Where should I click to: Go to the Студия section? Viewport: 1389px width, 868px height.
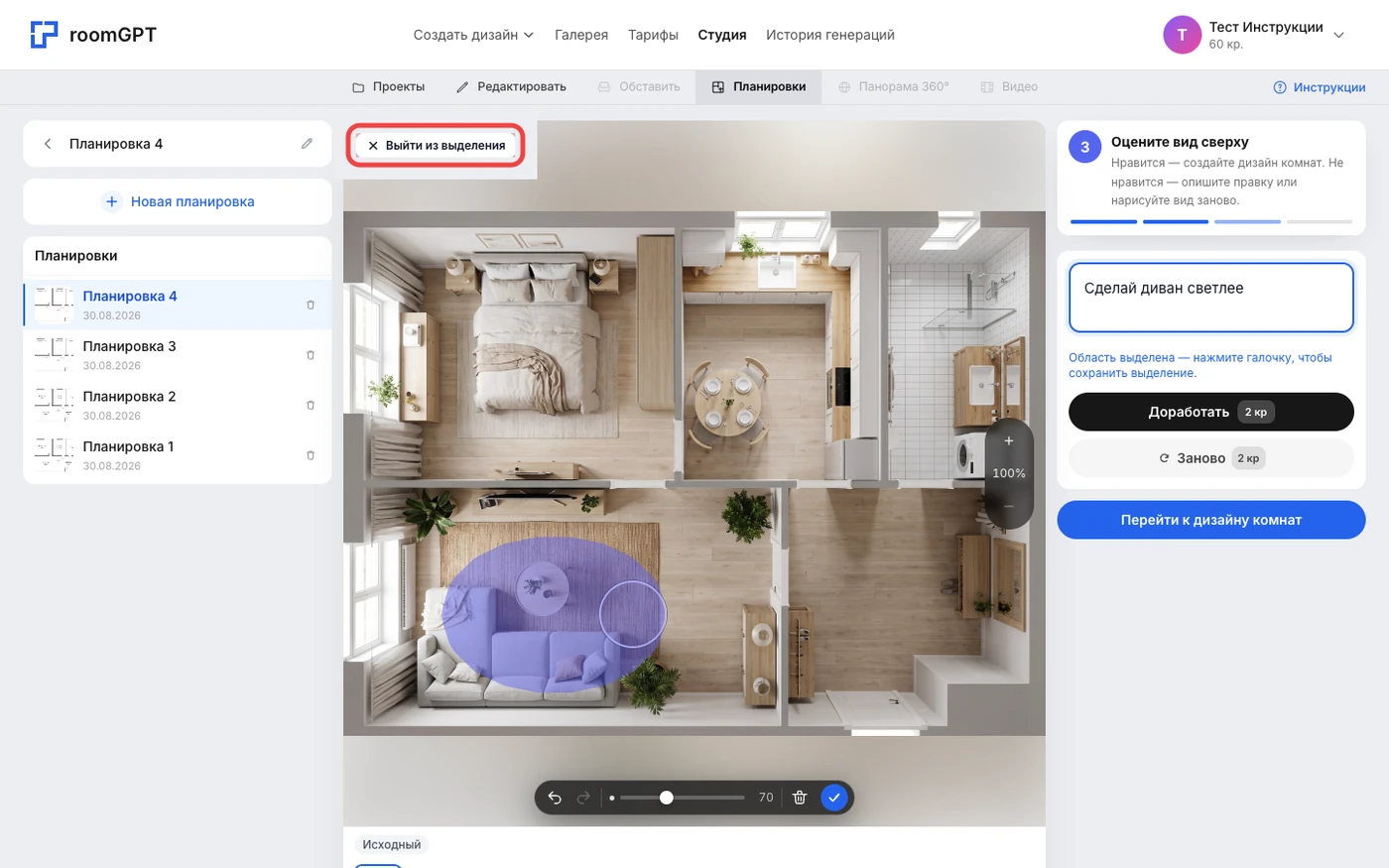(x=722, y=35)
